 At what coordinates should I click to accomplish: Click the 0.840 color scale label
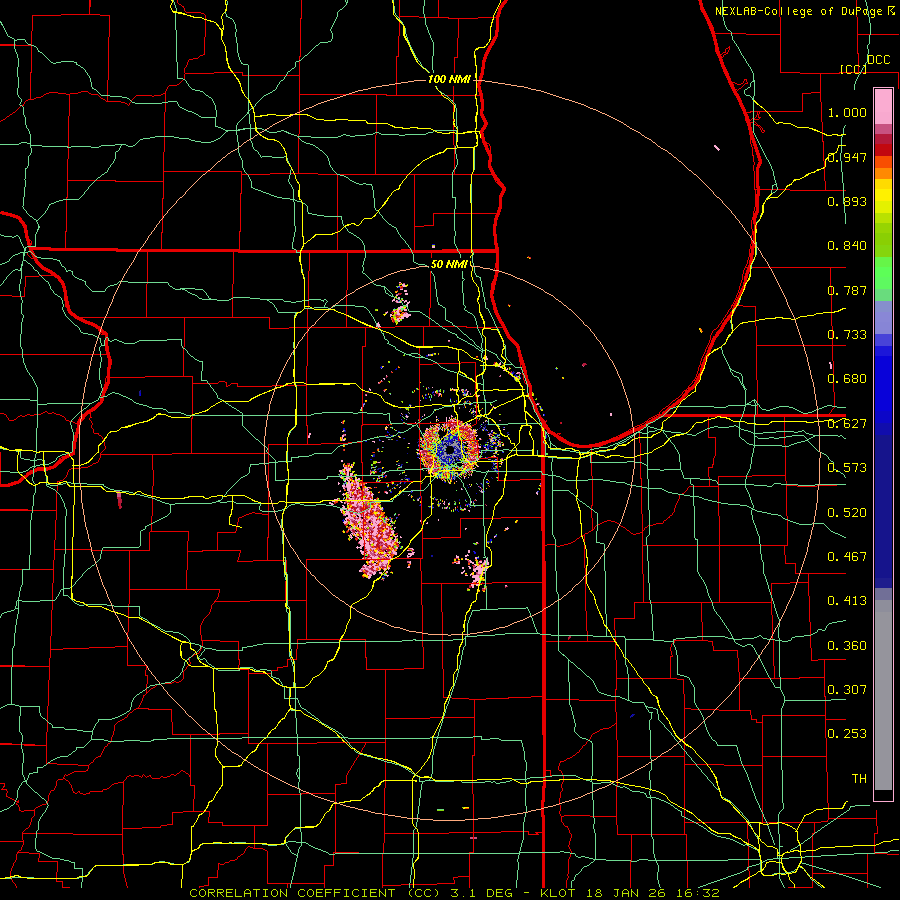coord(847,246)
